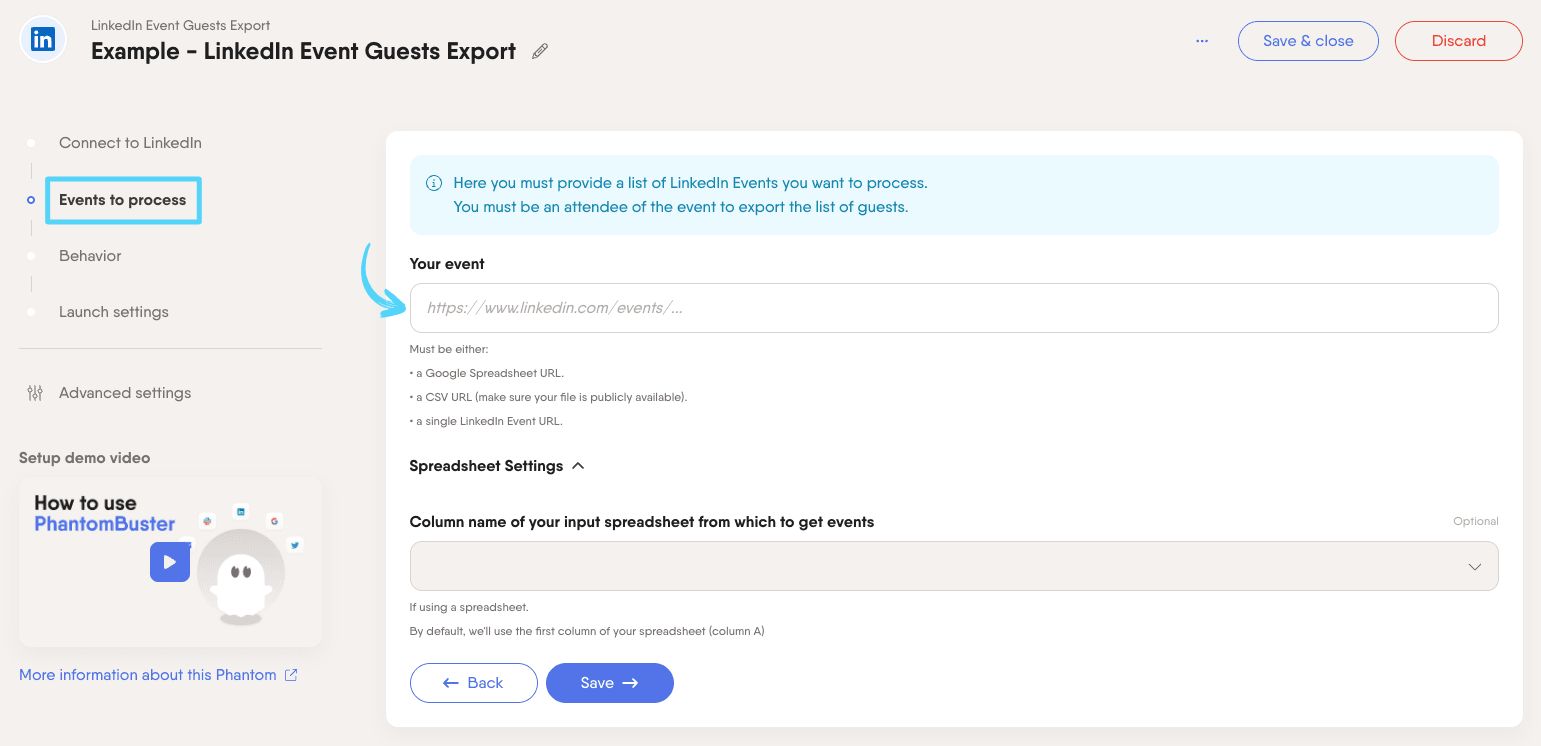Open Advanced settings
The width and height of the screenshot is (1541, 746).
coord(125,393)
